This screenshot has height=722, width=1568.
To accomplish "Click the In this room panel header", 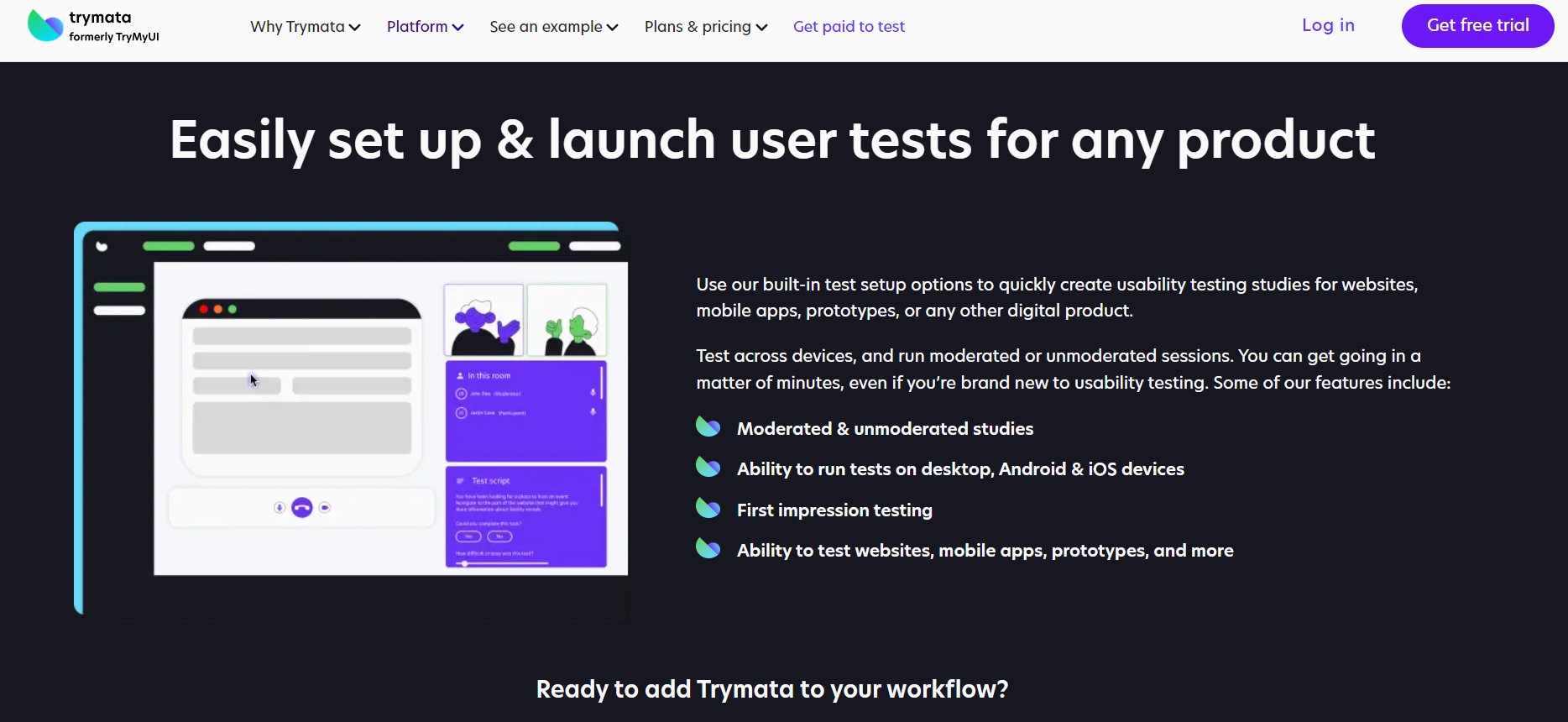I will point(489,375).
